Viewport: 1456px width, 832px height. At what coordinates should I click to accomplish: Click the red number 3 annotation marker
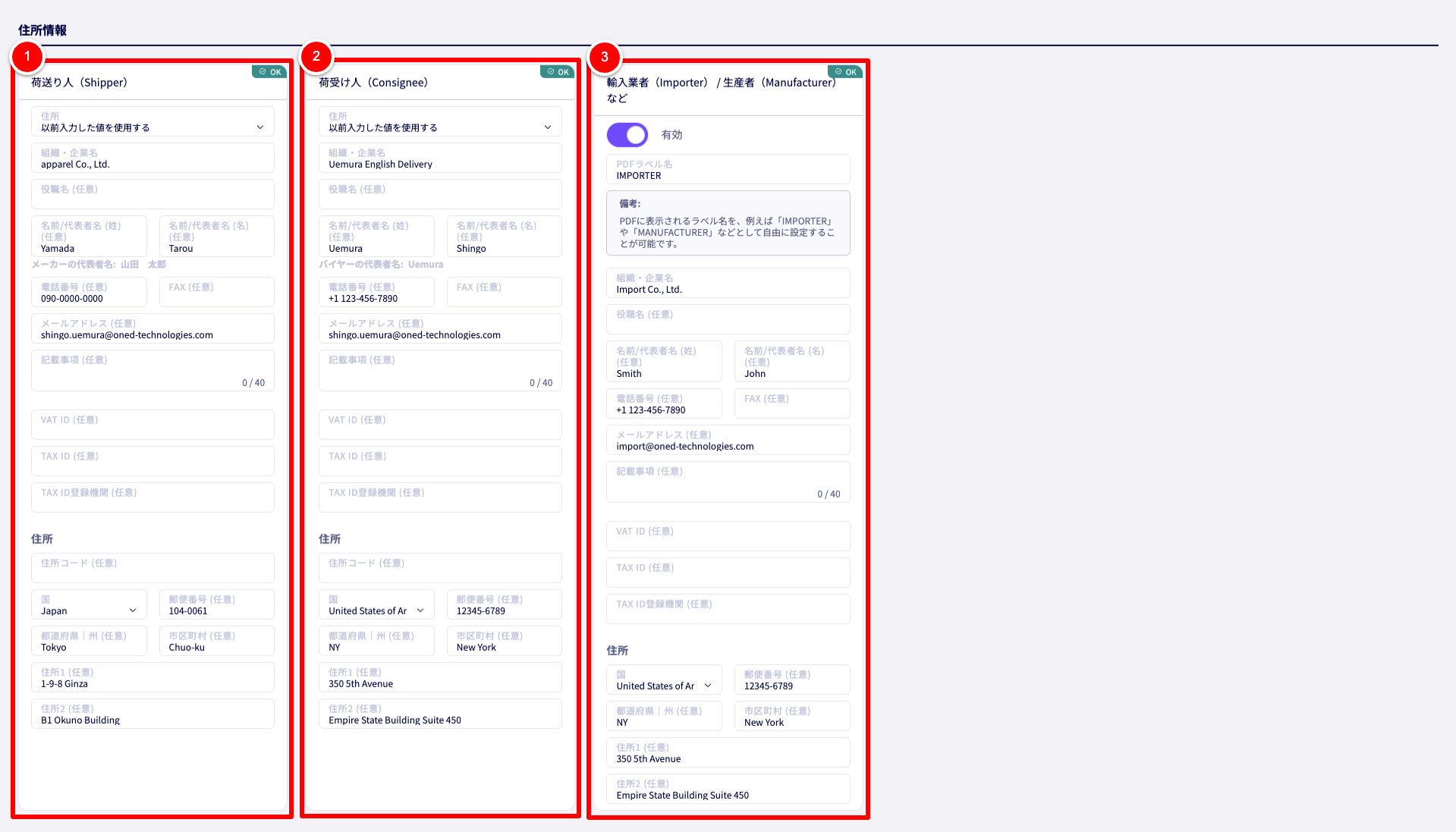(x=604, y=56)
